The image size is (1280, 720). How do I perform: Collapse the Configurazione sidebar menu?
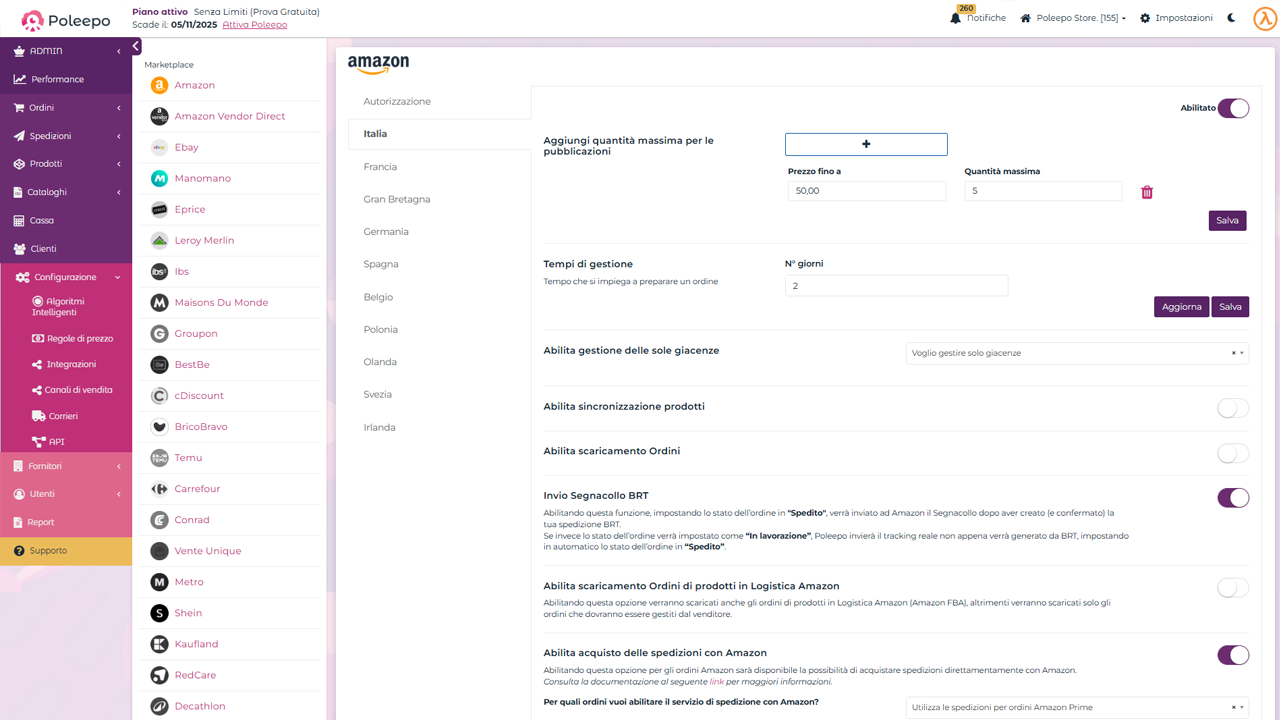(66, 277)
